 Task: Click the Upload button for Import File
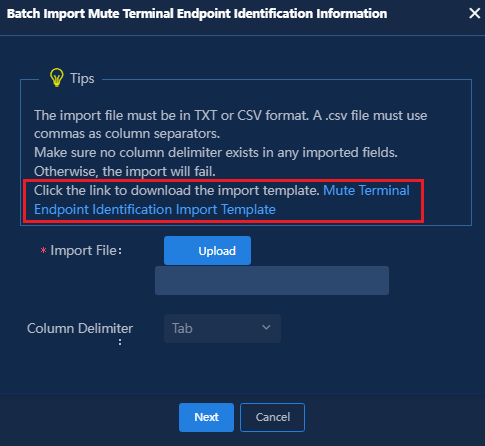coord(207,251)
